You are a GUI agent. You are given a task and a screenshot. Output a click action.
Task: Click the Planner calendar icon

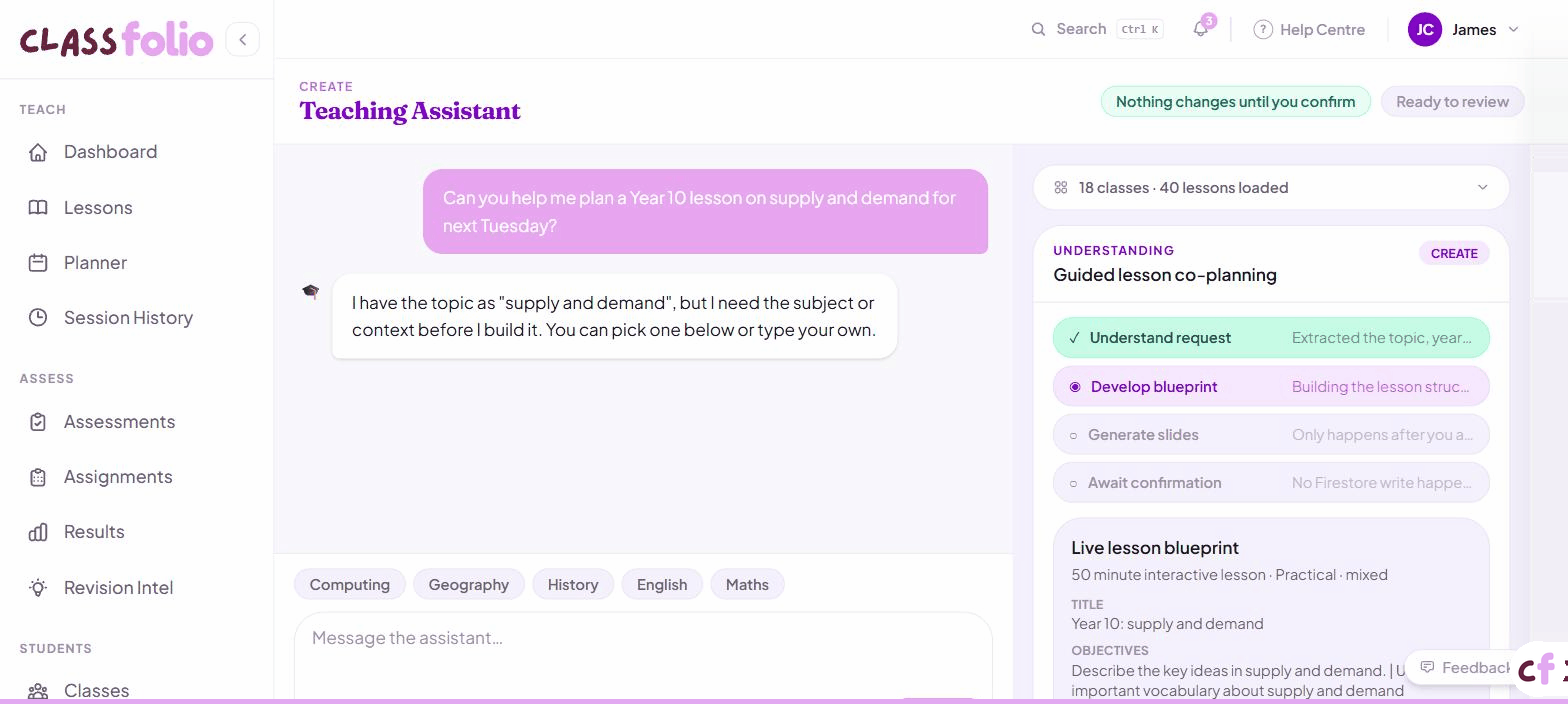38,263
